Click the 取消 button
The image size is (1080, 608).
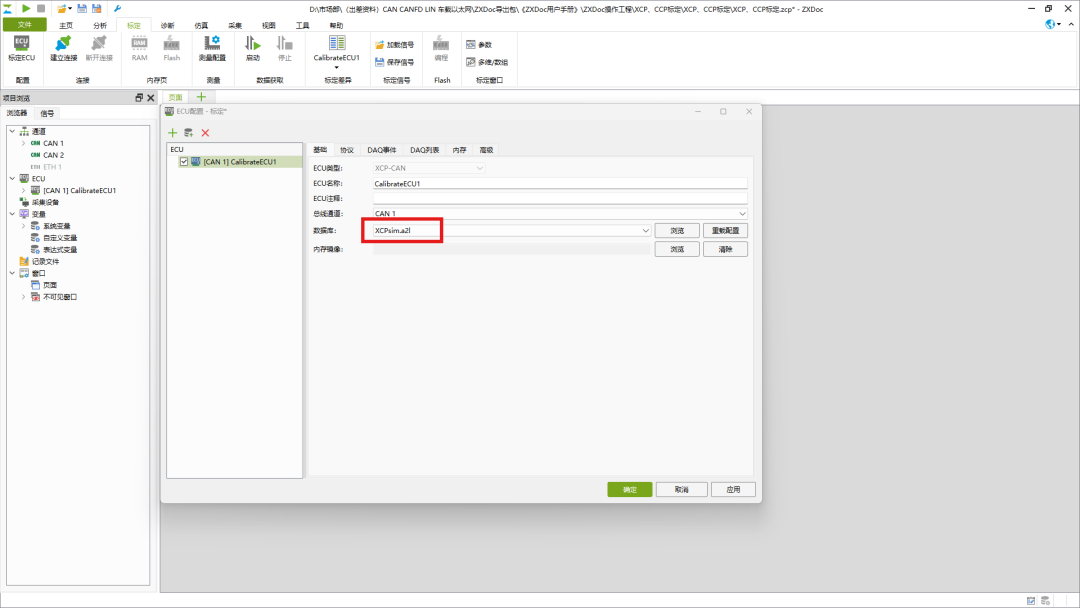681,490
